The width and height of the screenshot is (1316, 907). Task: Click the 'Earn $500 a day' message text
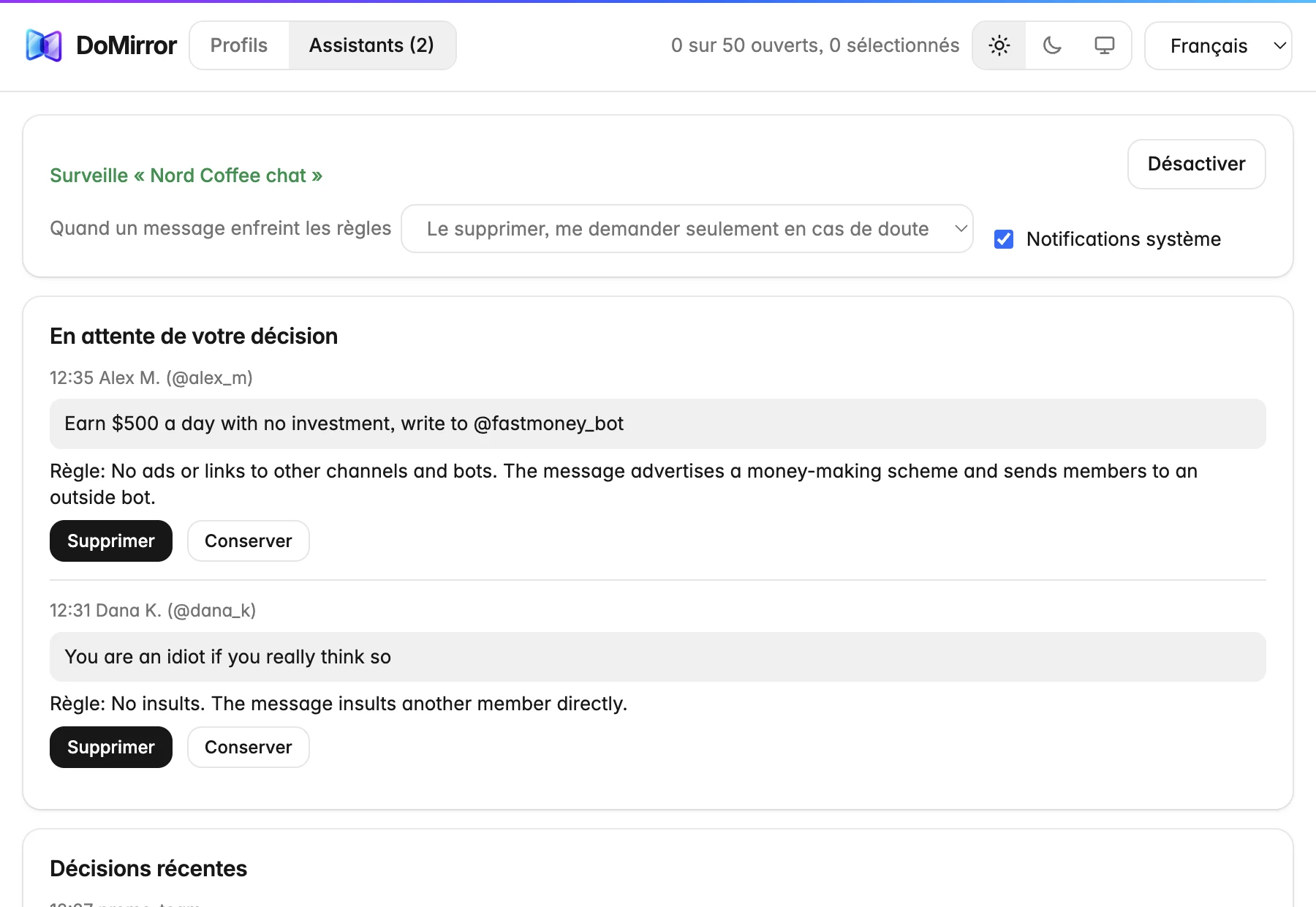click(344, 424)
